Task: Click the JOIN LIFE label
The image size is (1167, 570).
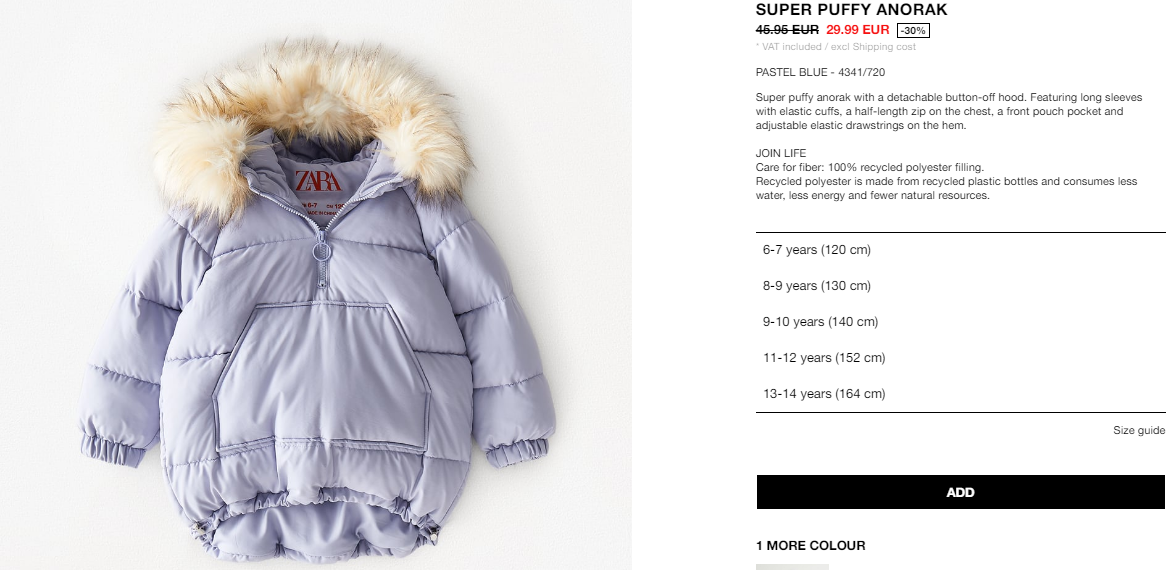Action: pos(781,153)
